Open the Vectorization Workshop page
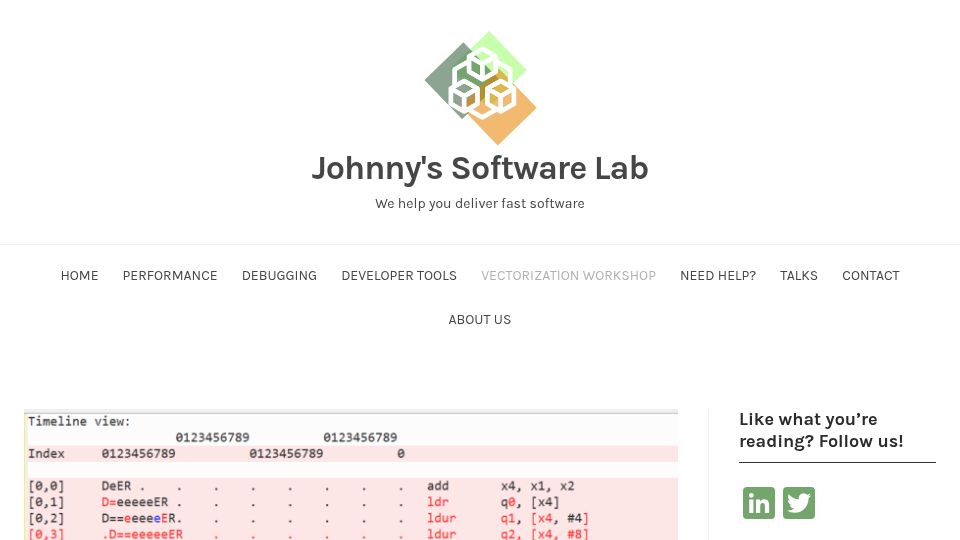The height and width of the screenshot is (540, 960). click(568, 276)
